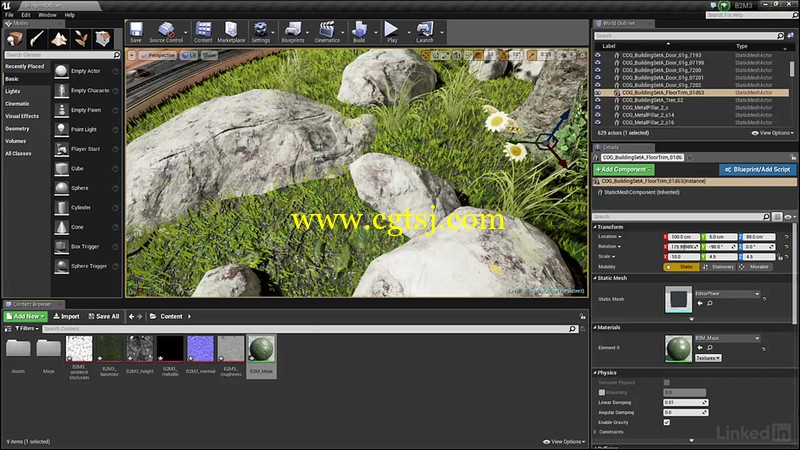The width and height of the screenshot is (800, 450).
Task: Open Textures dropdown under material
Action: [x=708, y=358]
